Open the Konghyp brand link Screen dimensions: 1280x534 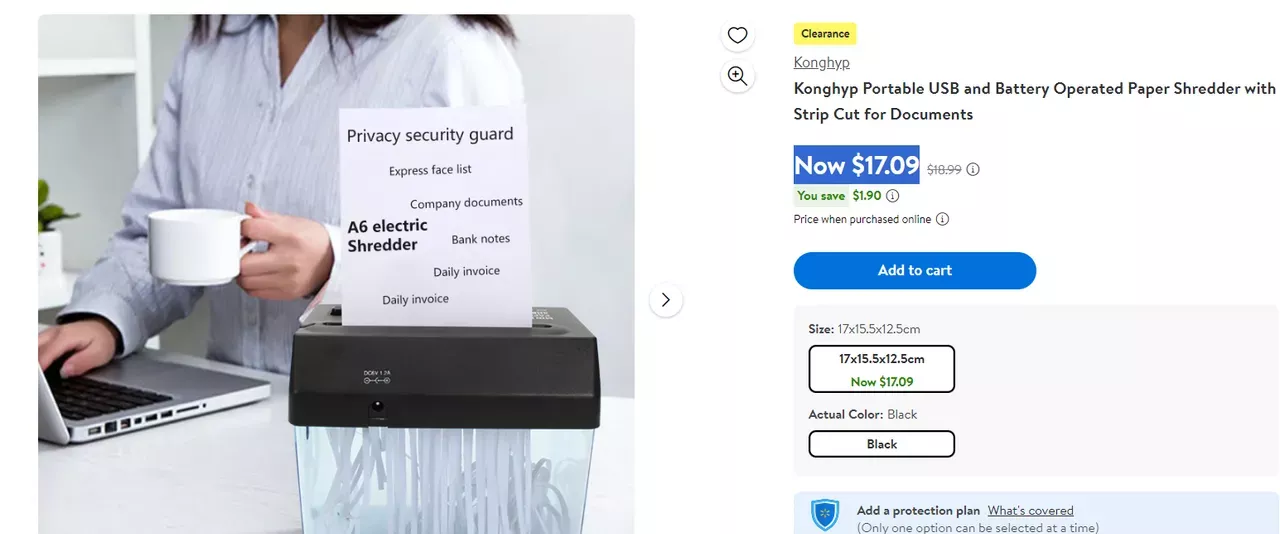(822, 62)
